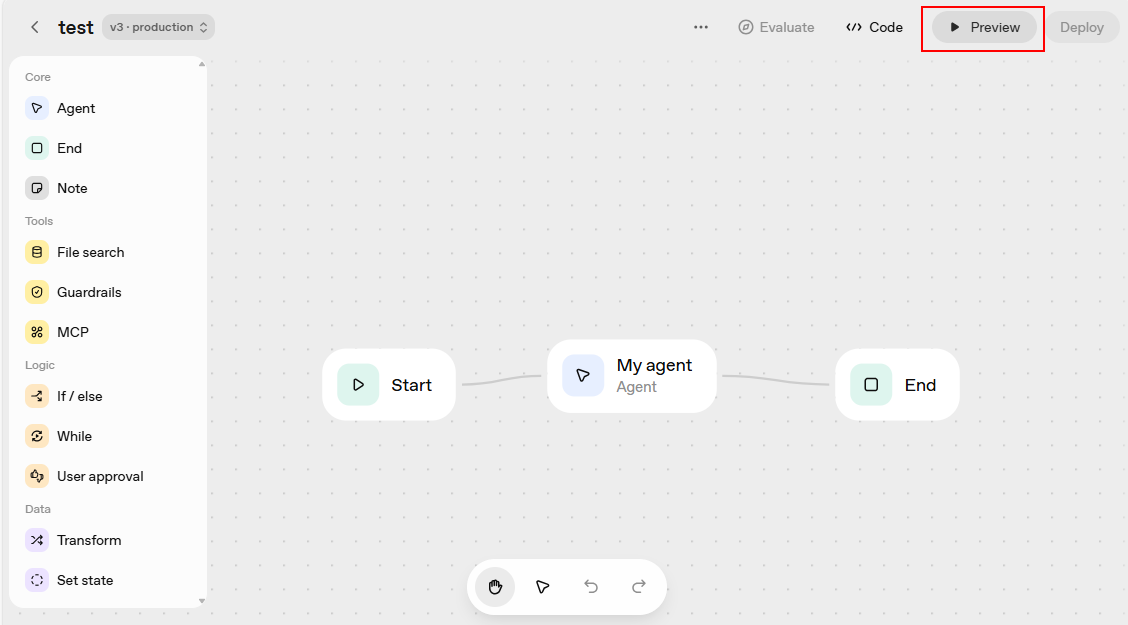Go back using the left chevron arrow

pyautogui.click(x=35, y=27)
